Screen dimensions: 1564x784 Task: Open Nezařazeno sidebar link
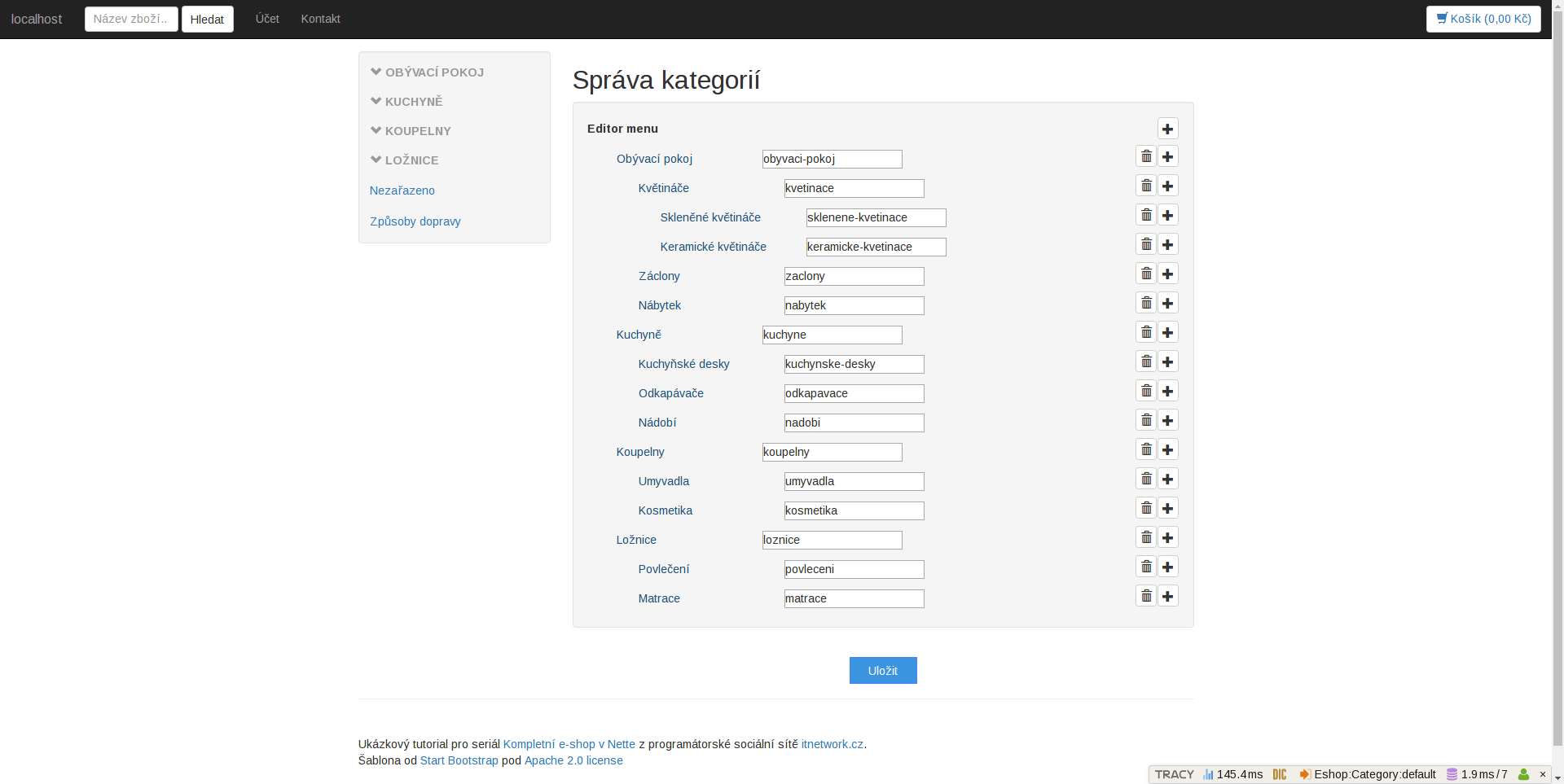tap(402, 191)
